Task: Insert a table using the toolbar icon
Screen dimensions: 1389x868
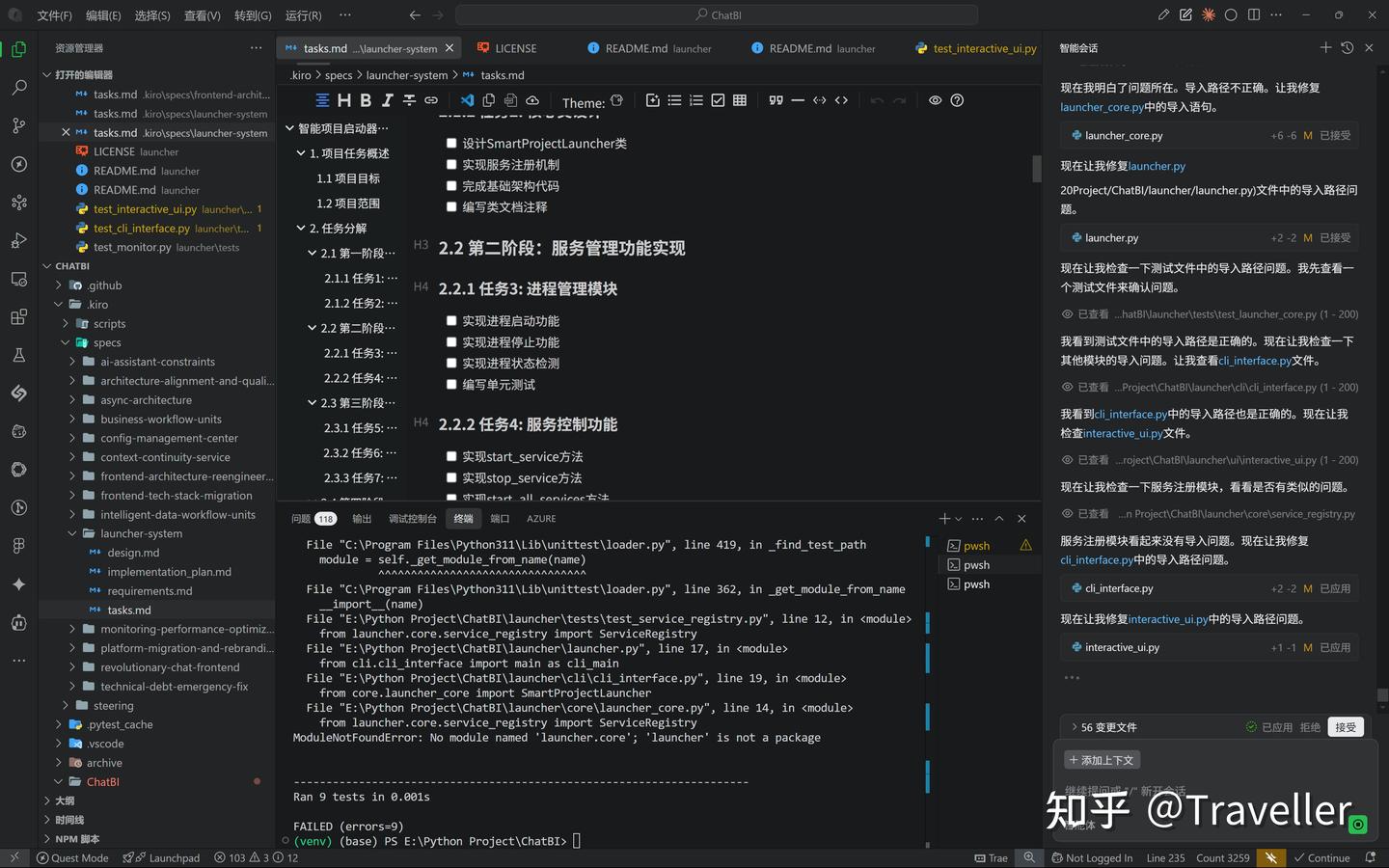Action: (739, 100)
